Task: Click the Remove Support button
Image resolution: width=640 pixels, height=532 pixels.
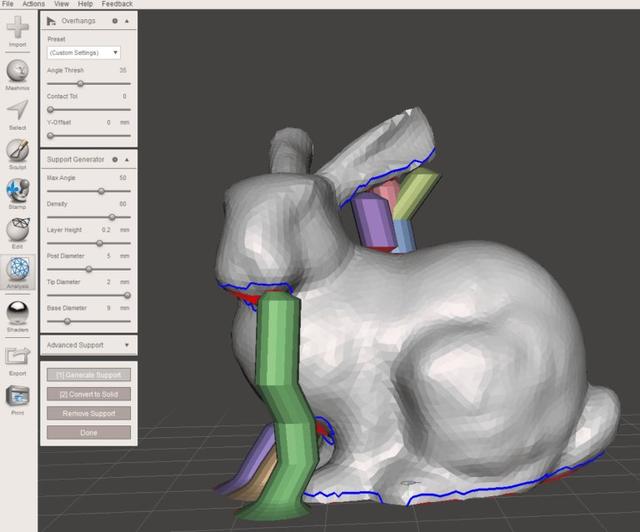Action: coord(88,412)
